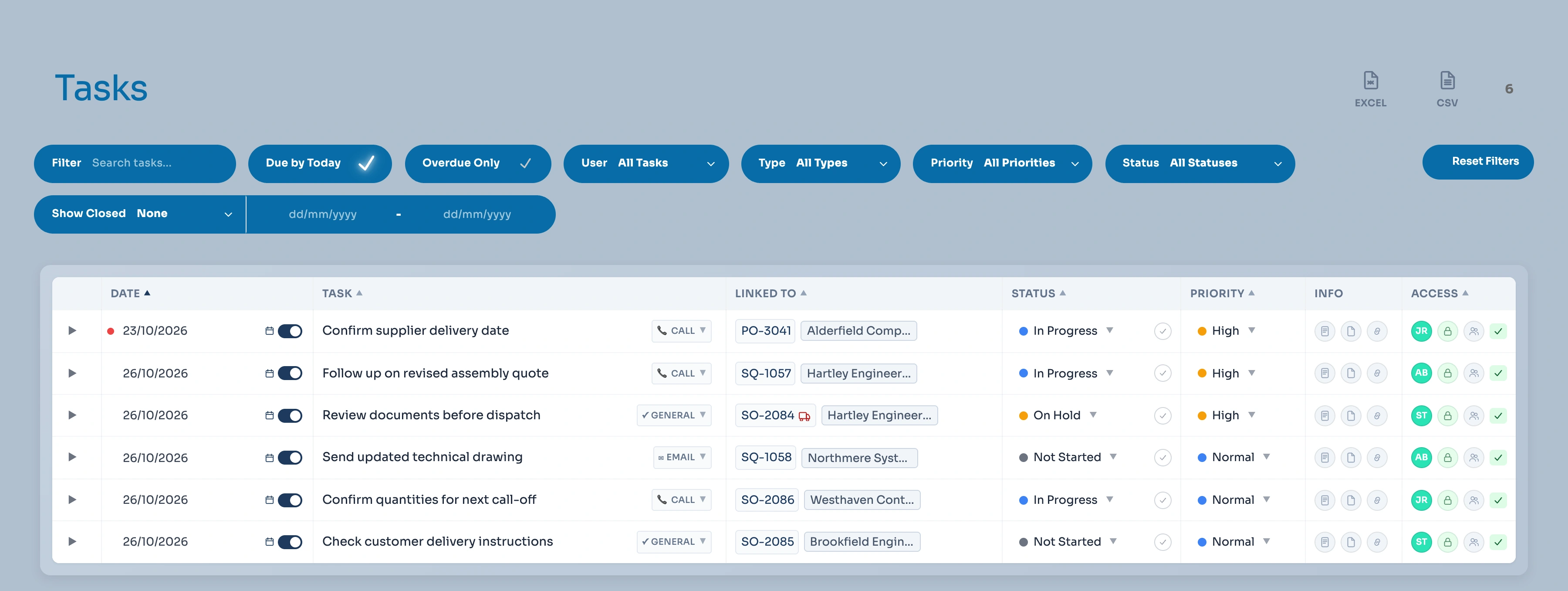The width and height of the screenshot is (1568, 591).
Task: Open the Status All Statuses dropdown
Action: click(1200, 163)
